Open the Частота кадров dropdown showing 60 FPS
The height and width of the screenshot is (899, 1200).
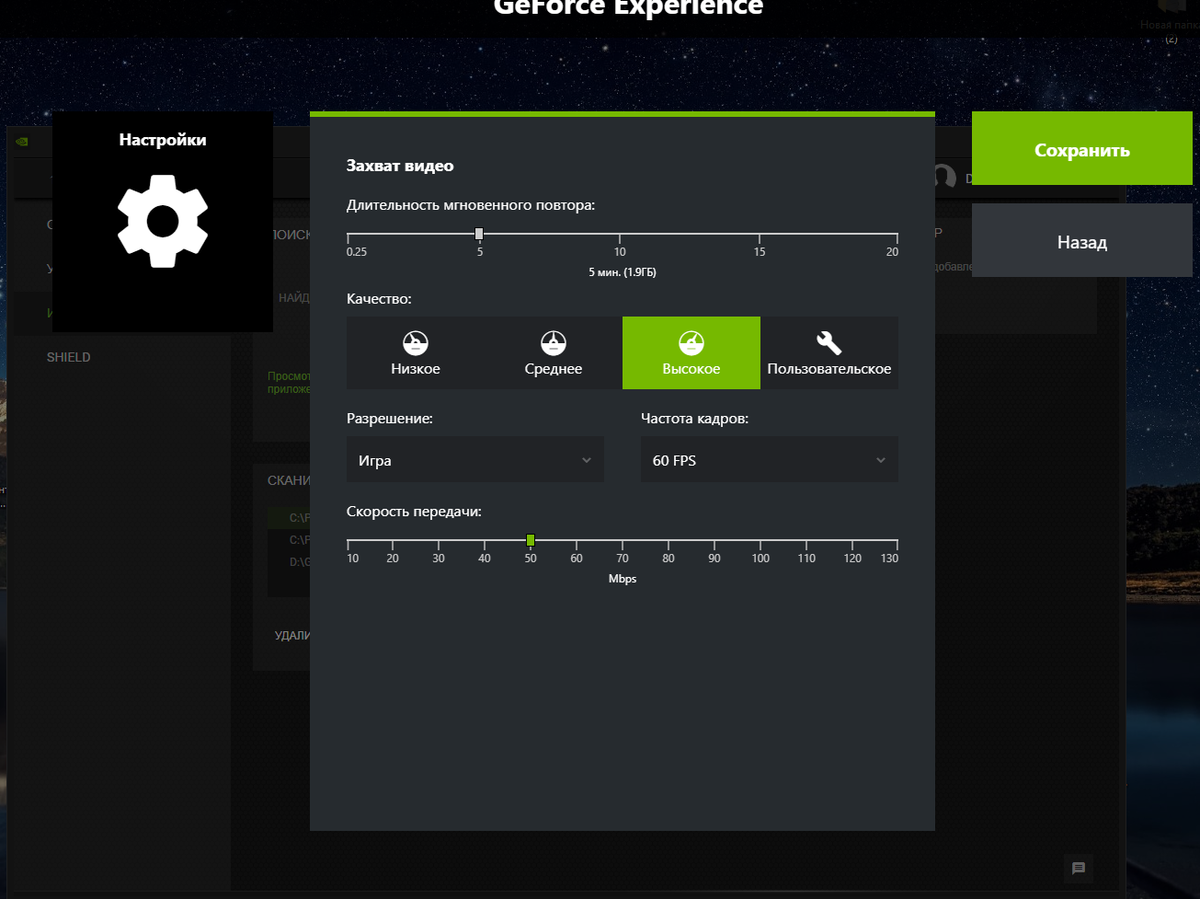point(769,460)
